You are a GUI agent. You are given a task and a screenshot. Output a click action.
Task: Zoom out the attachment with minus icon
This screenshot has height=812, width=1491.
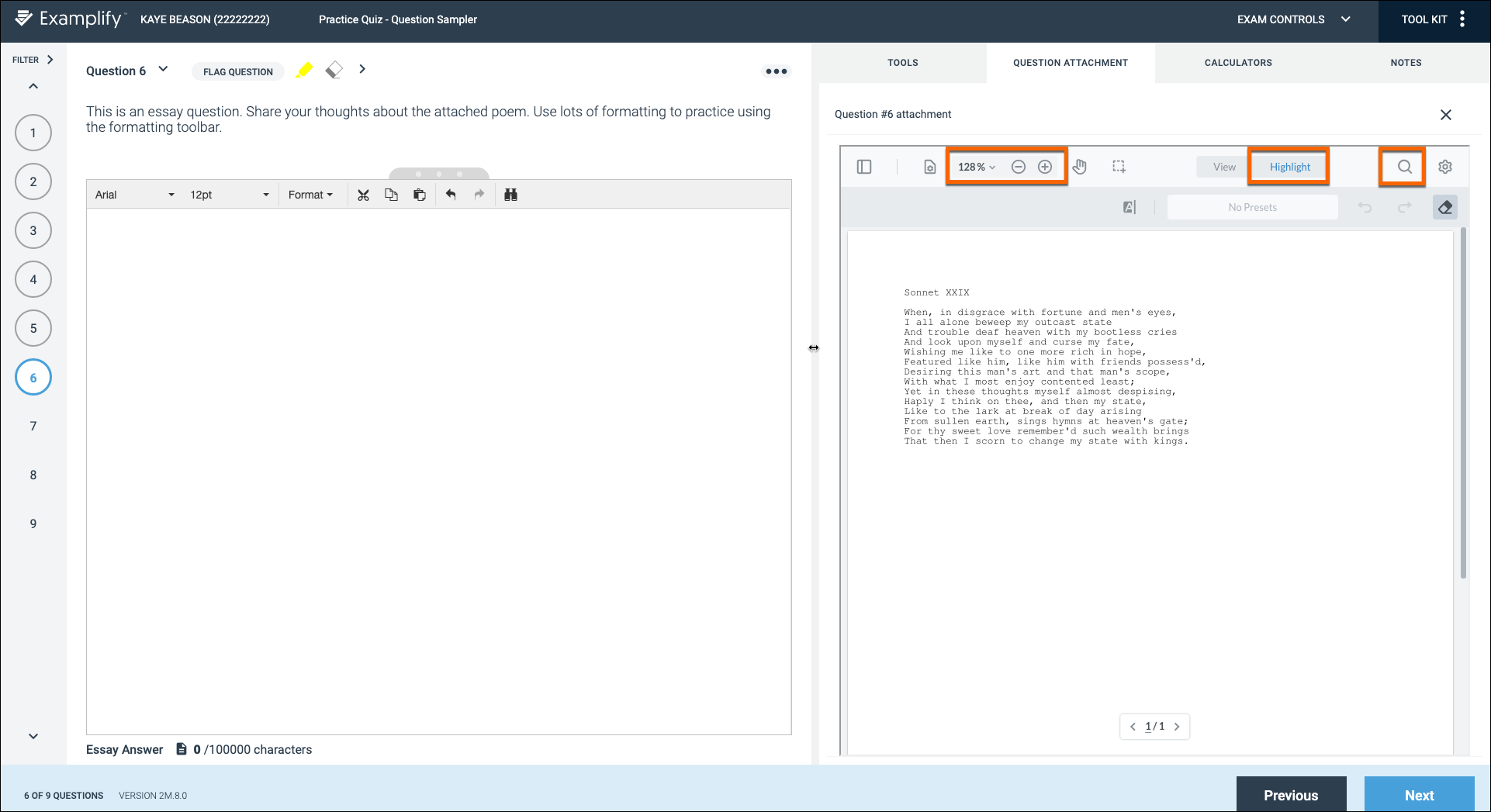pyautogui.click(x=1019, y=167)
